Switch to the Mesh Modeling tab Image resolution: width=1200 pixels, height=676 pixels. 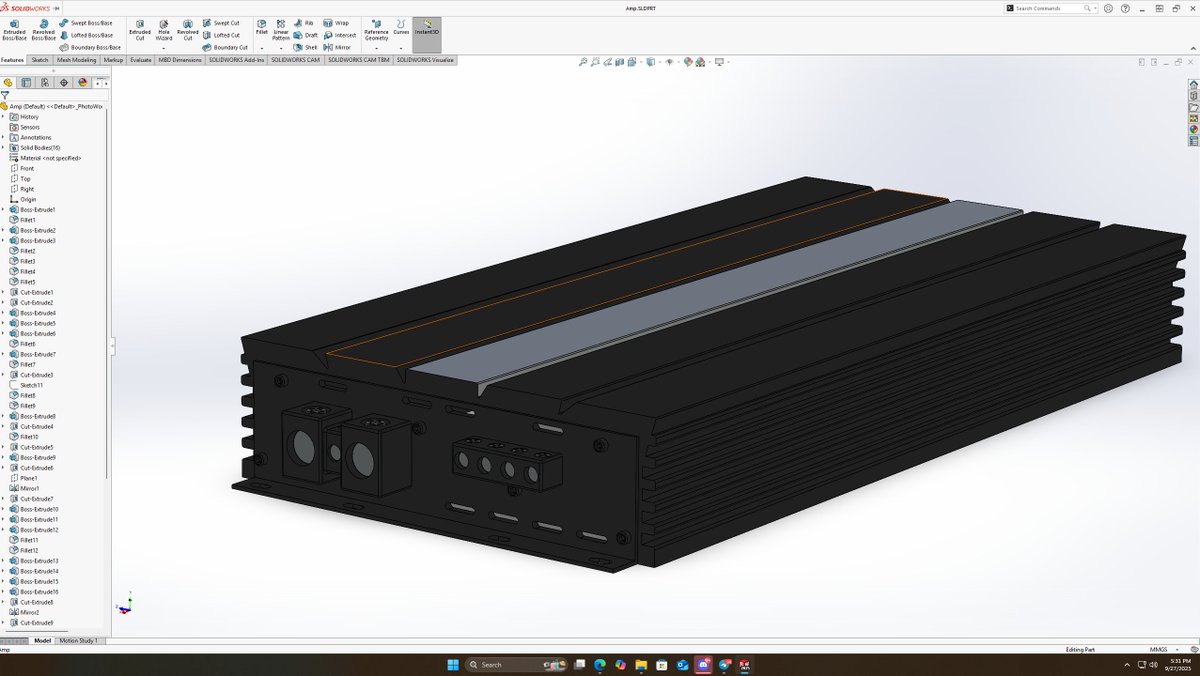pos(77,60)
